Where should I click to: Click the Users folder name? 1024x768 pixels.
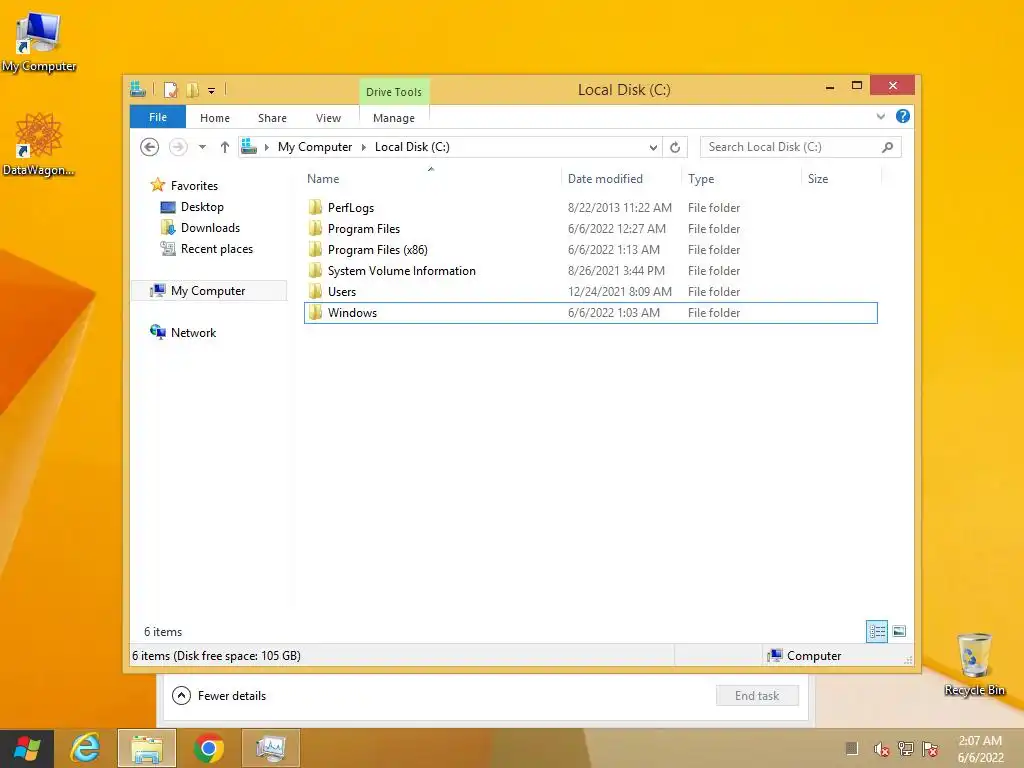(342, 292)
